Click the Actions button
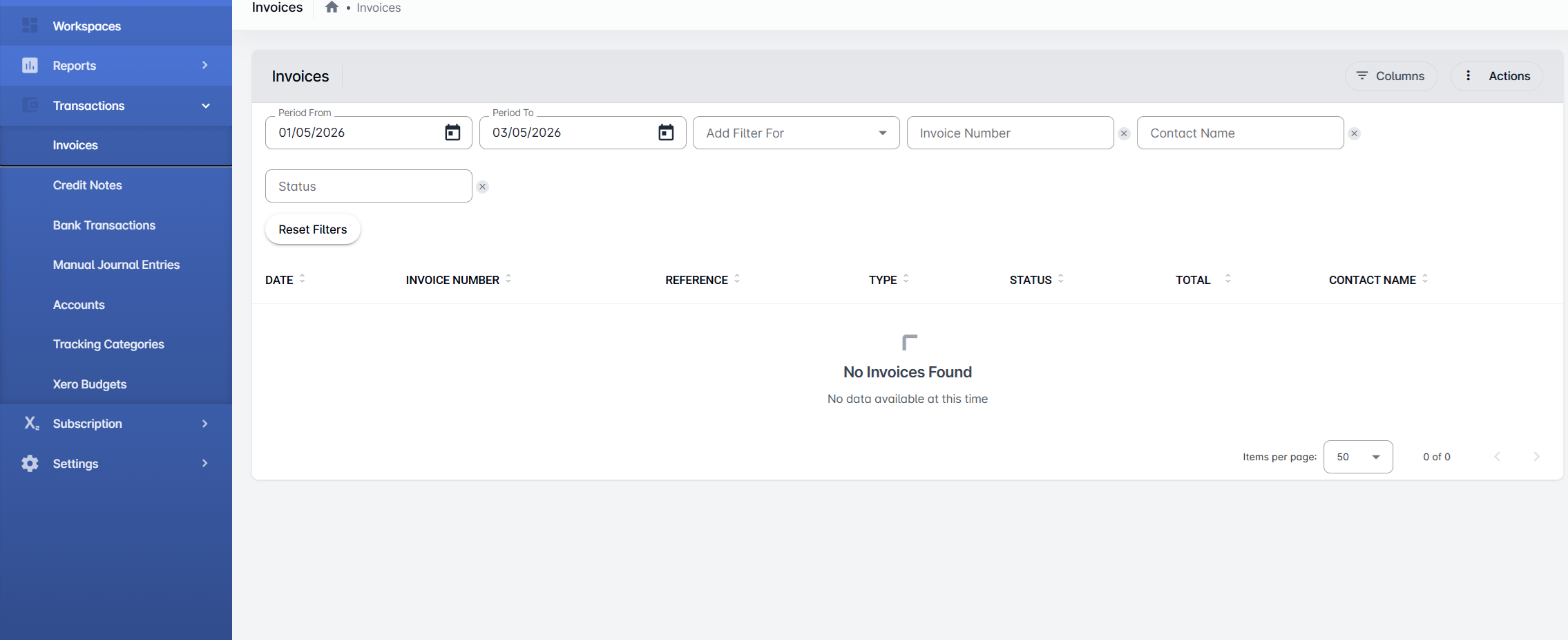 (x=1497, y=76)
